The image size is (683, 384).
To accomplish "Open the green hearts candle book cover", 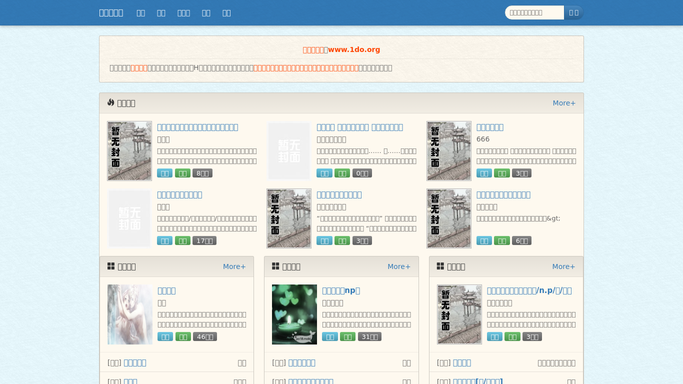I will pos(294,314).
